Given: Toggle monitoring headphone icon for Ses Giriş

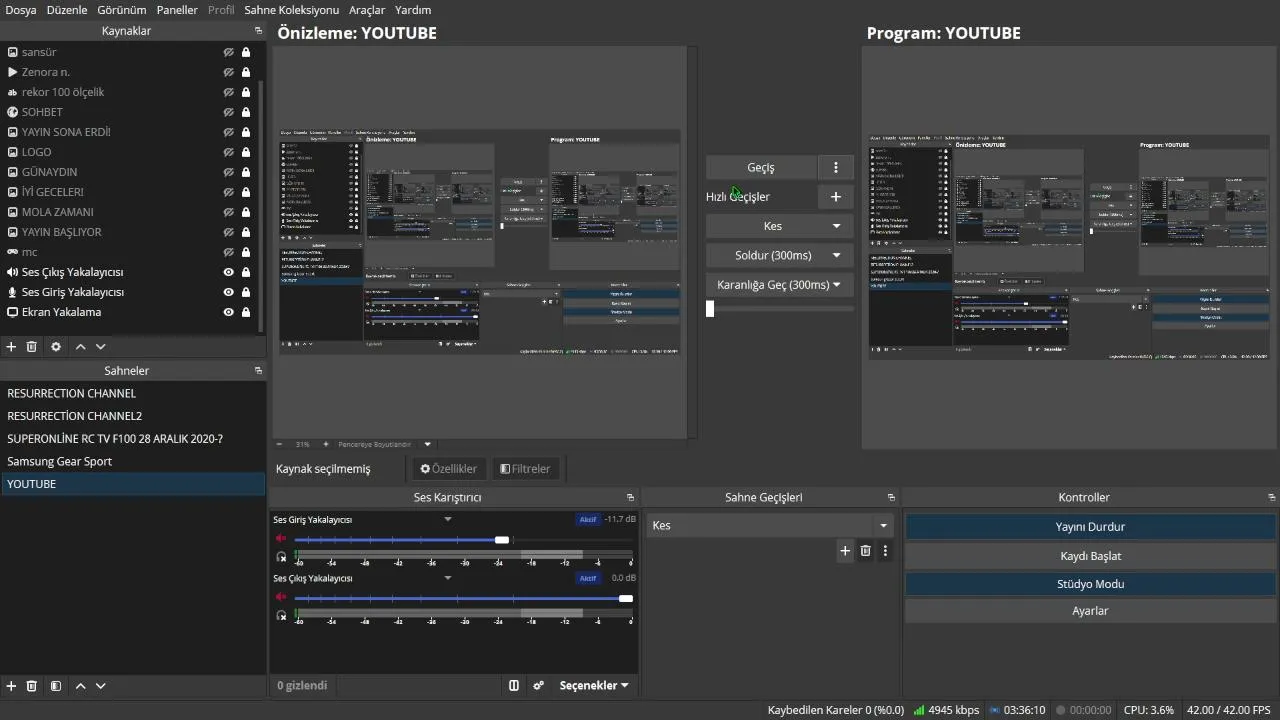Looking at the screenshot, I should [x=282, y=556].
